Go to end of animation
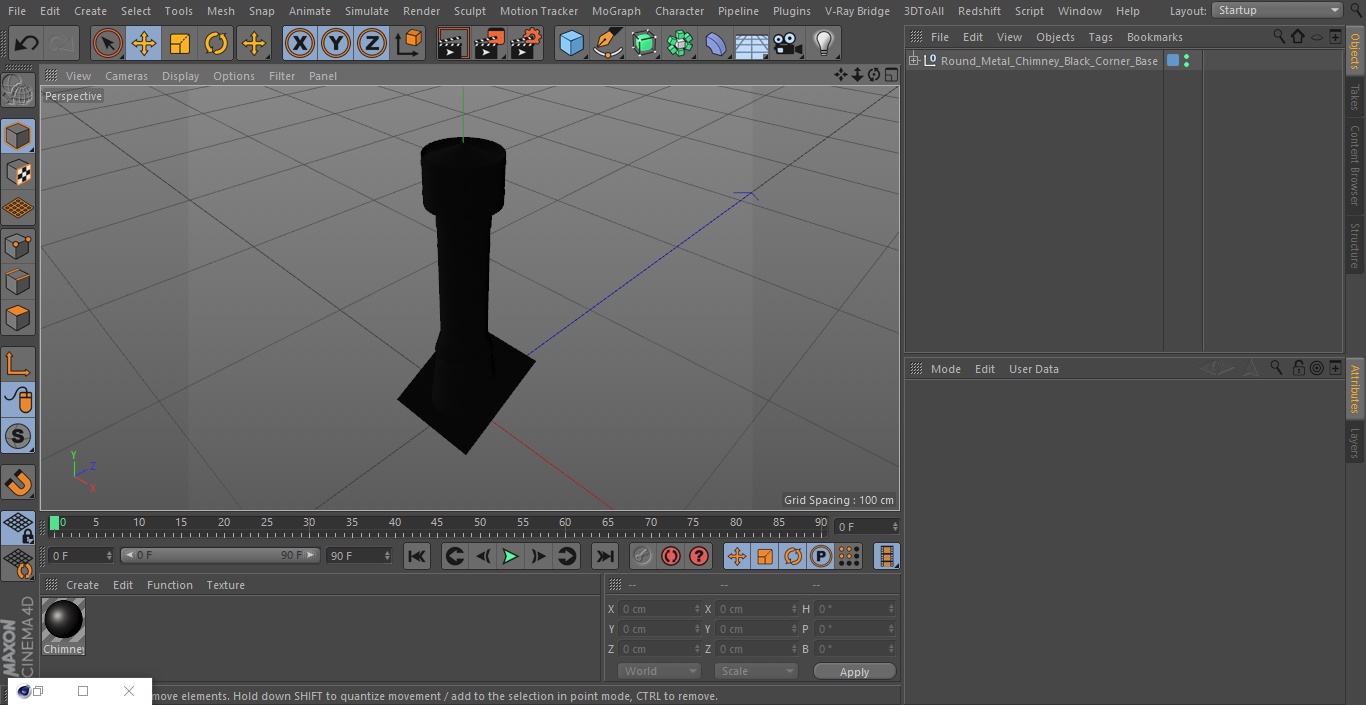 (605, 556)
